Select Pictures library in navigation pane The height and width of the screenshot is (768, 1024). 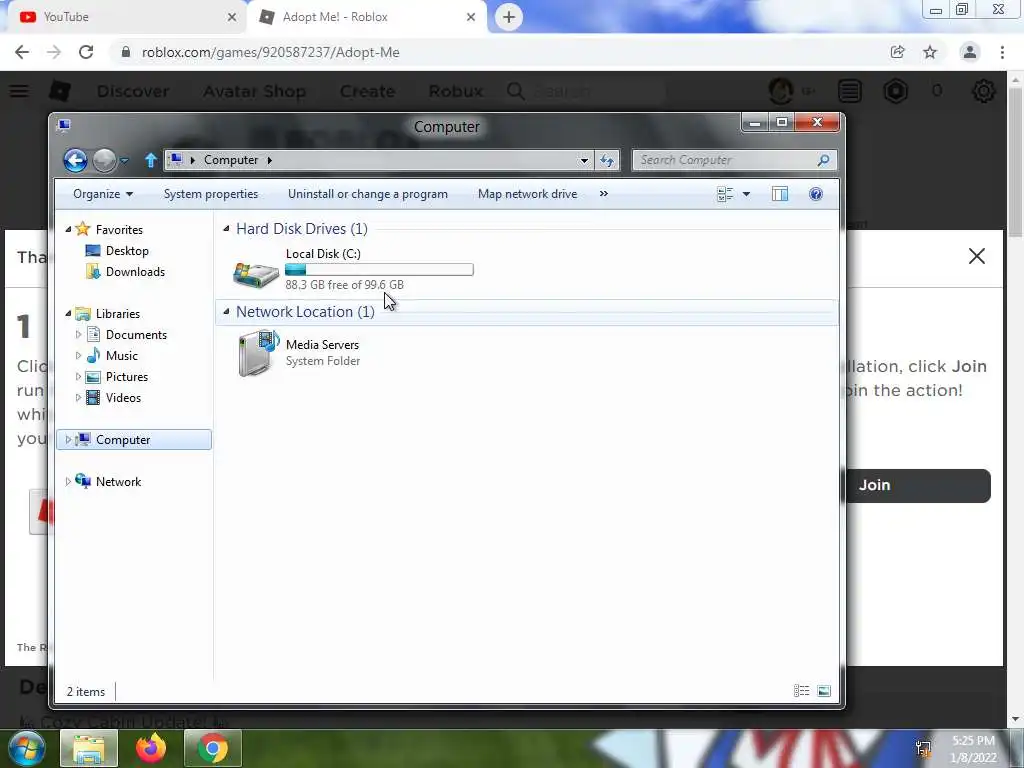click(127, 377)
